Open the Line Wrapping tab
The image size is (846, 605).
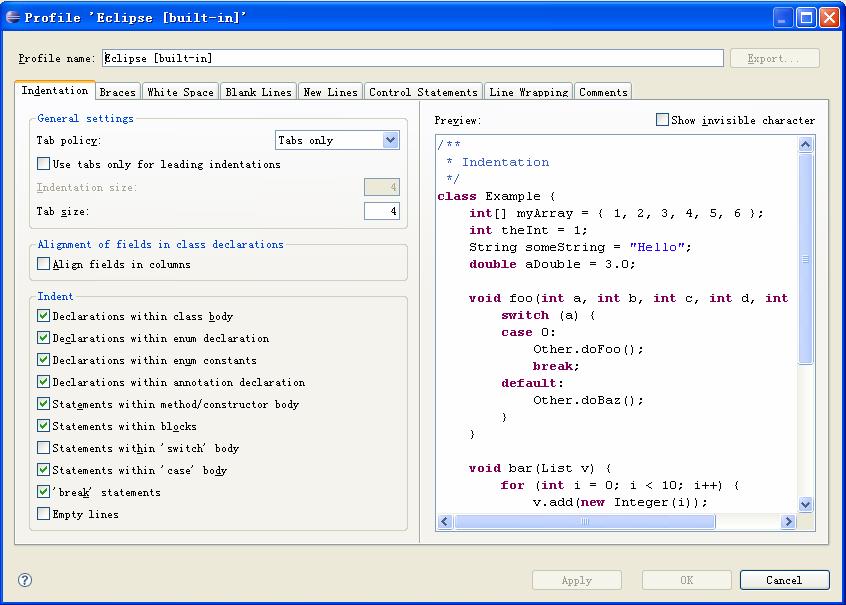(529, 92)
